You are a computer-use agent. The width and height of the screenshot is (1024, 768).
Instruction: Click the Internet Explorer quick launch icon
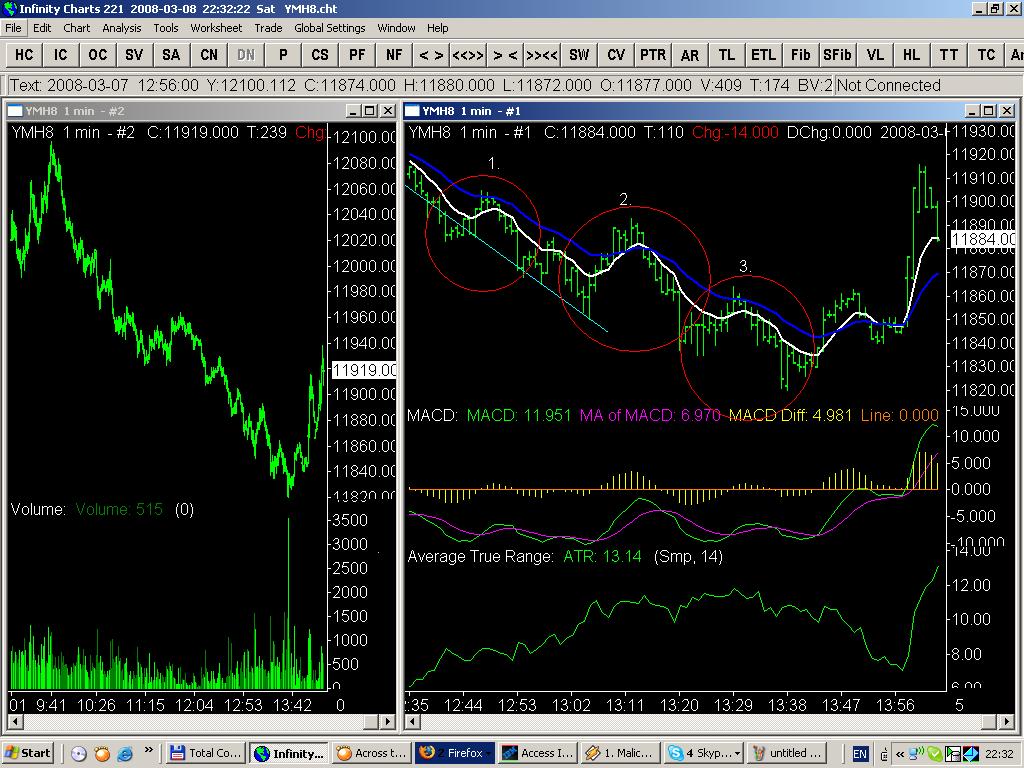pyautogui.click(x=125, y=754)
